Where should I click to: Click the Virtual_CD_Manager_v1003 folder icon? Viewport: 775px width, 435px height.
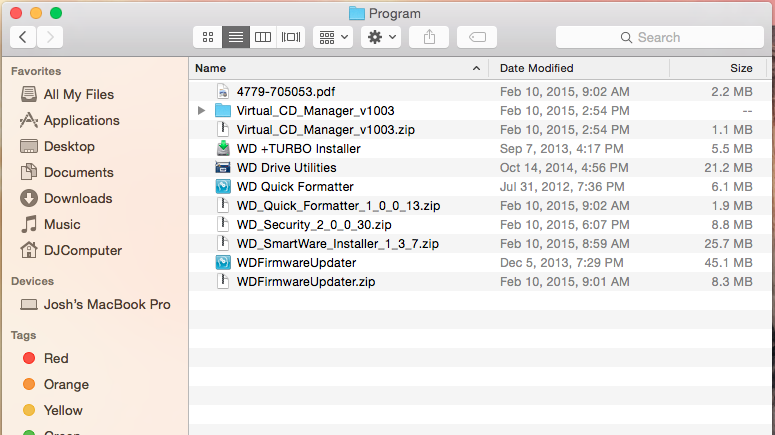coord(223,111)
